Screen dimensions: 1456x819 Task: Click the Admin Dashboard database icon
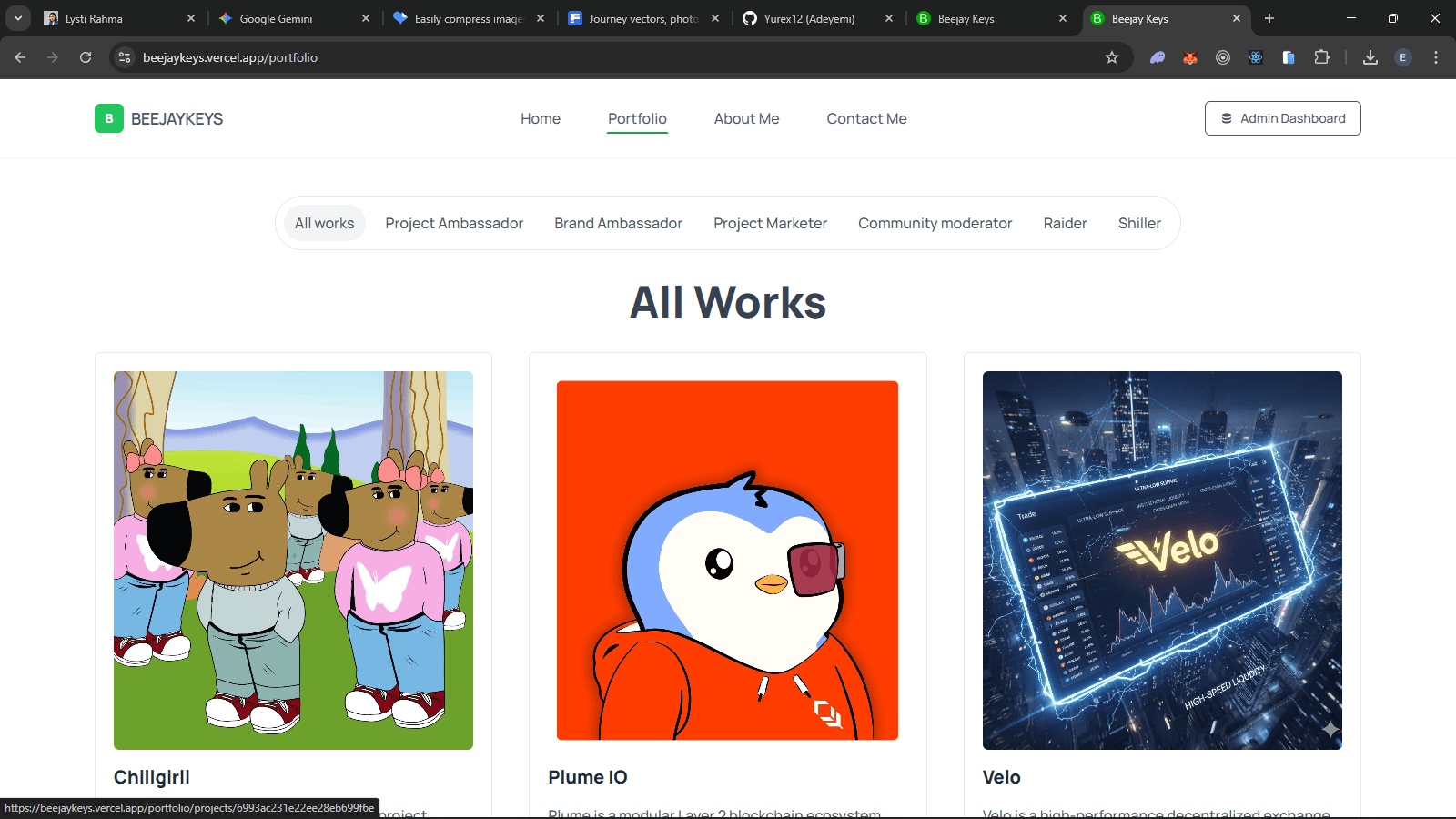(x=1227, y=118)
